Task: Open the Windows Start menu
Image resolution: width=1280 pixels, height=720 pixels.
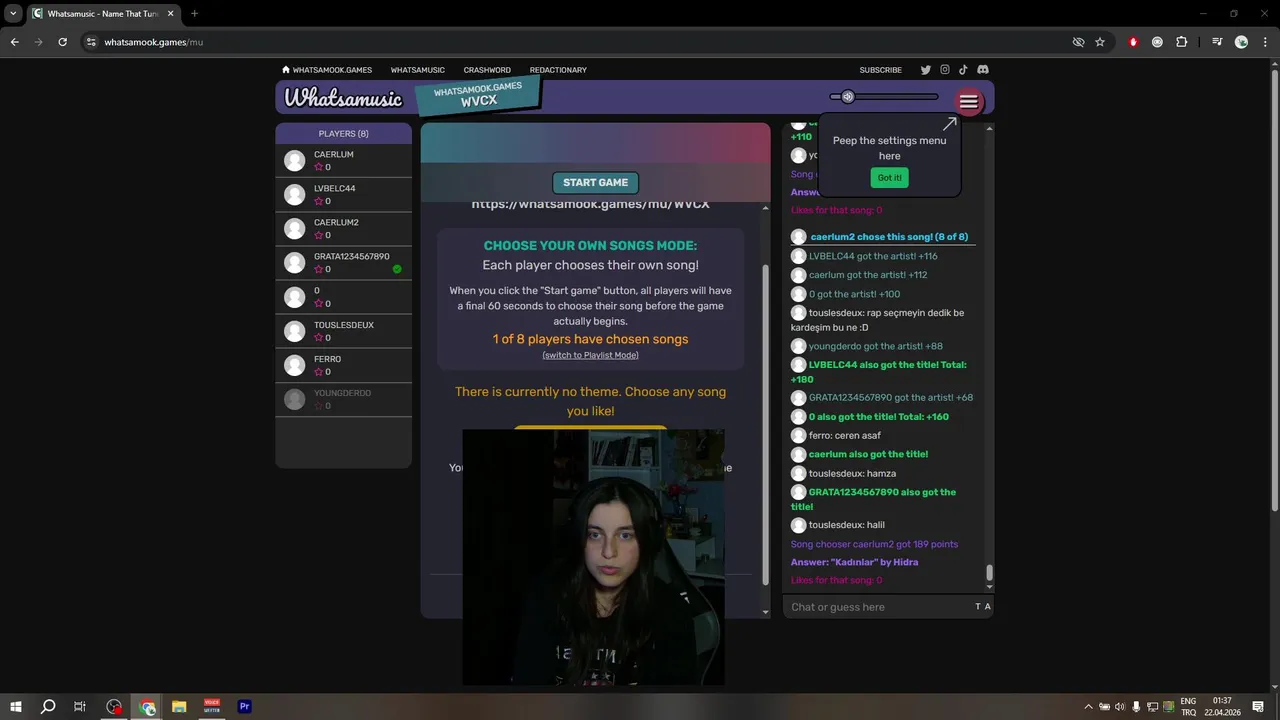Action: point(16,707)
